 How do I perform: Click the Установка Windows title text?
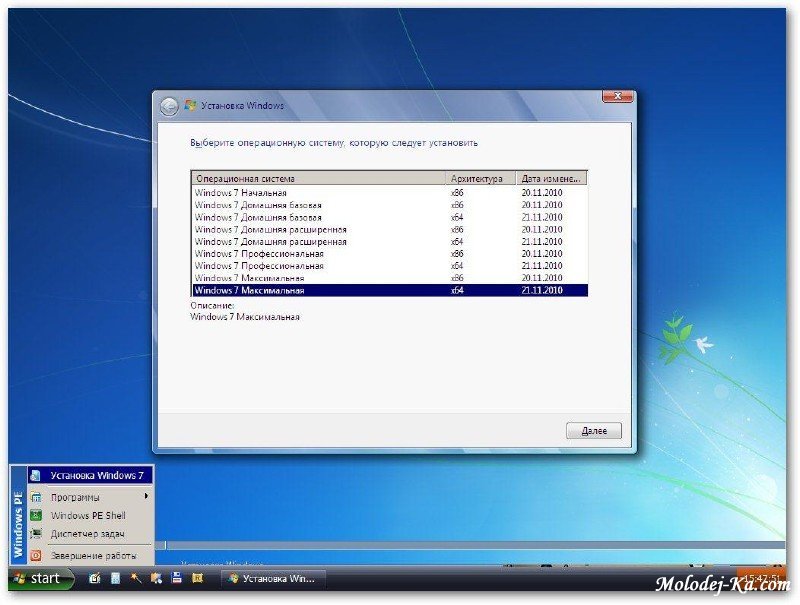tap(242, 106)
